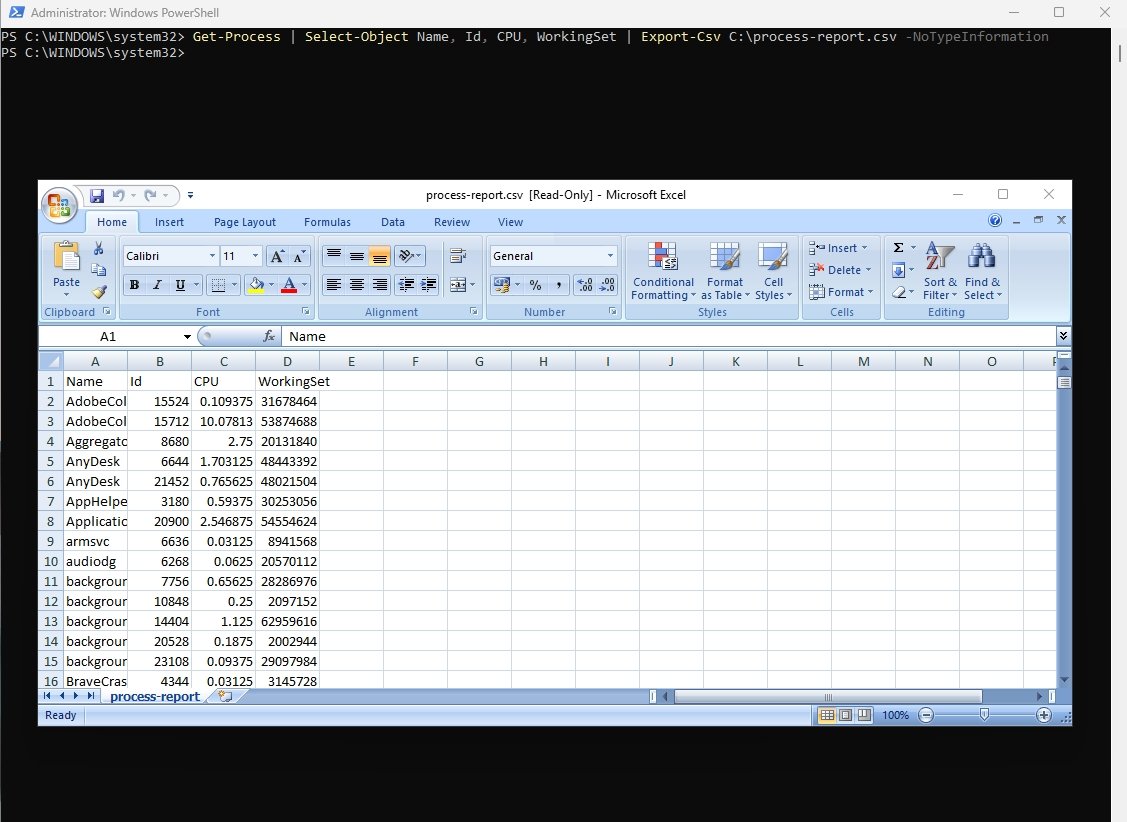This screenshot has width=1127, height=822.
Task: Save workbook via Quick Access toolbar
Action: pyautogui.click(x=97, y=195)
